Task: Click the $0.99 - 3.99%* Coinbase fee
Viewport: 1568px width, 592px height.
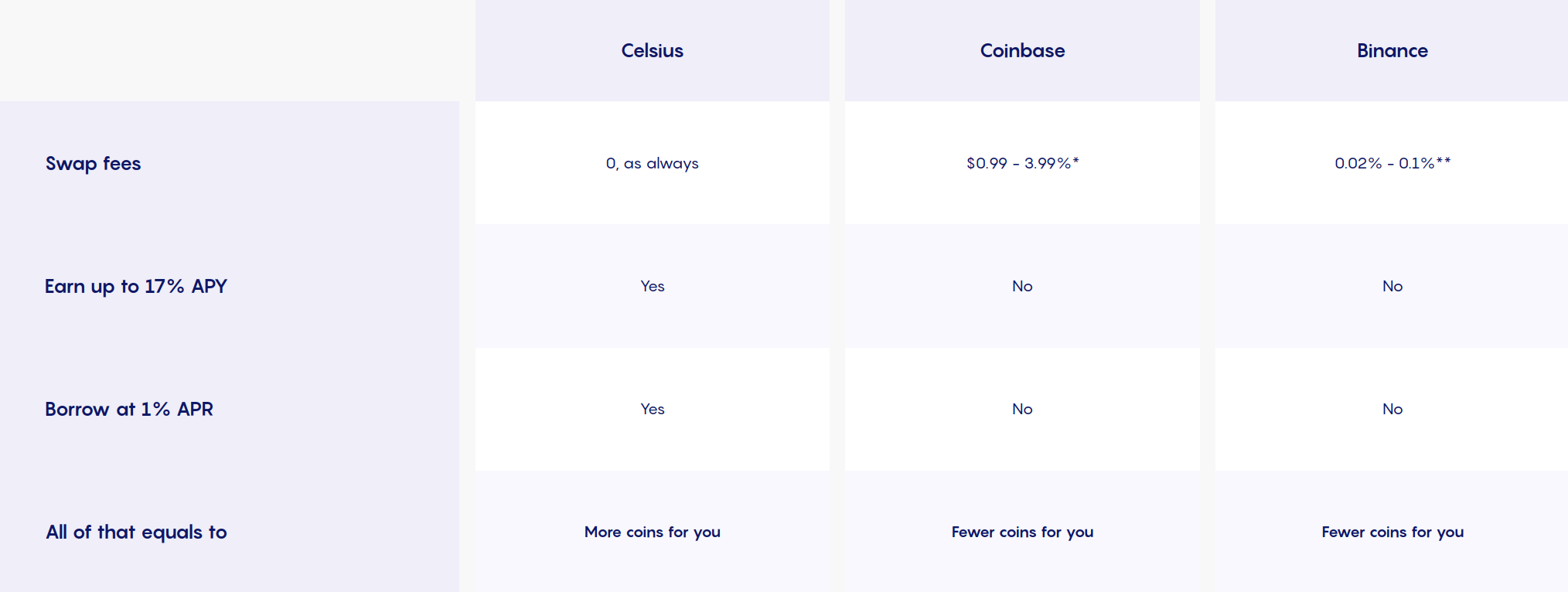Action: click(x=1022, y=163)
